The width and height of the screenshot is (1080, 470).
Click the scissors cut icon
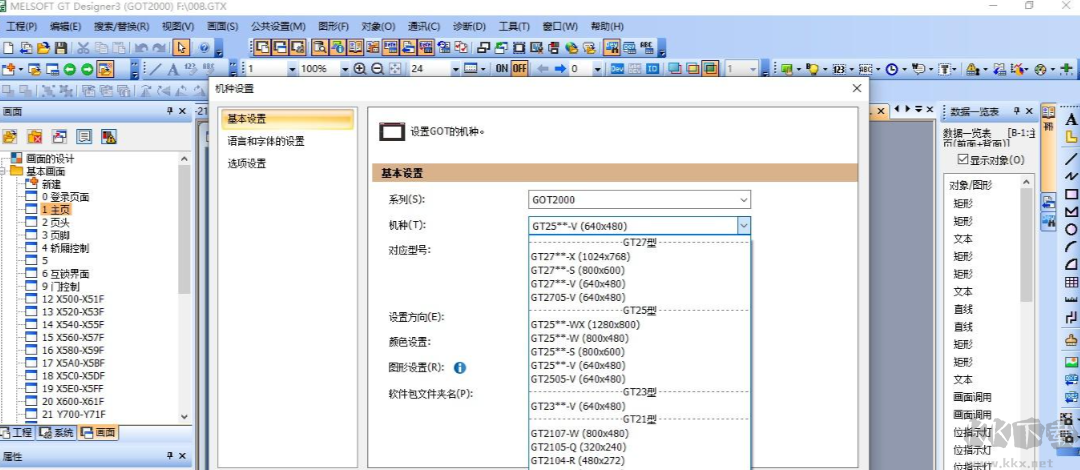83,48
